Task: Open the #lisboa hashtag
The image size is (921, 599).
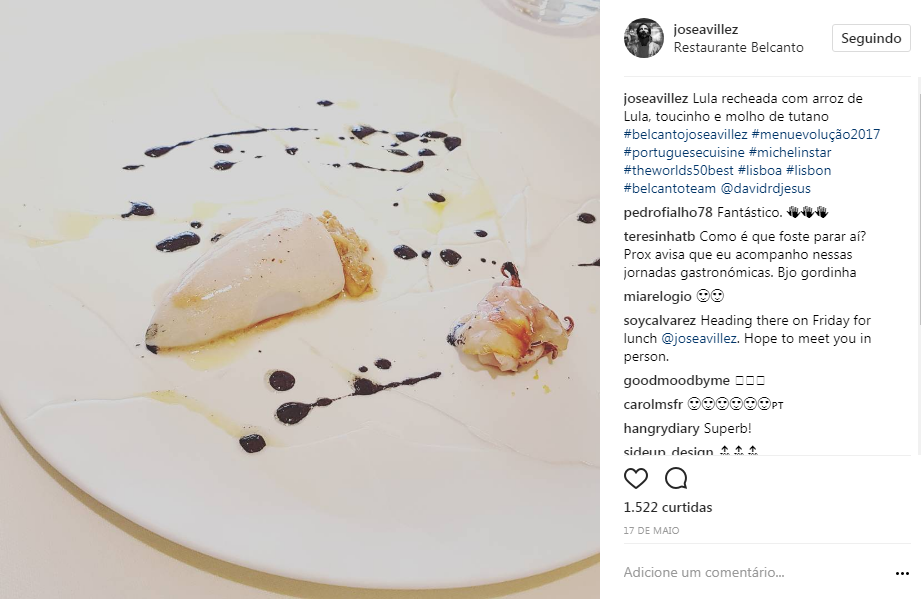Action: click(759, 170)
